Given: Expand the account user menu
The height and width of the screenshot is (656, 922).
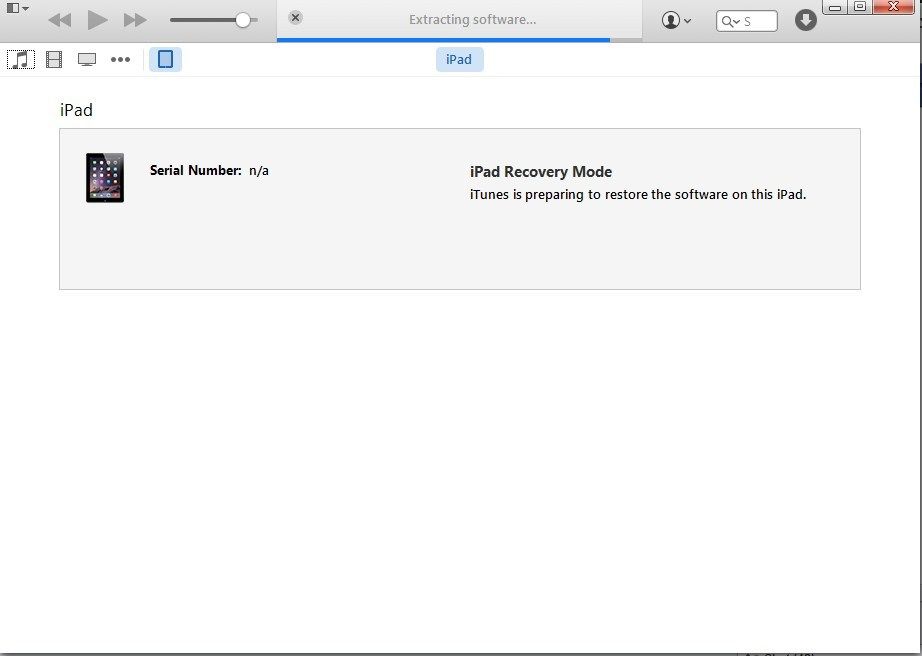Looking at the screenshot, I should (676, 20).
